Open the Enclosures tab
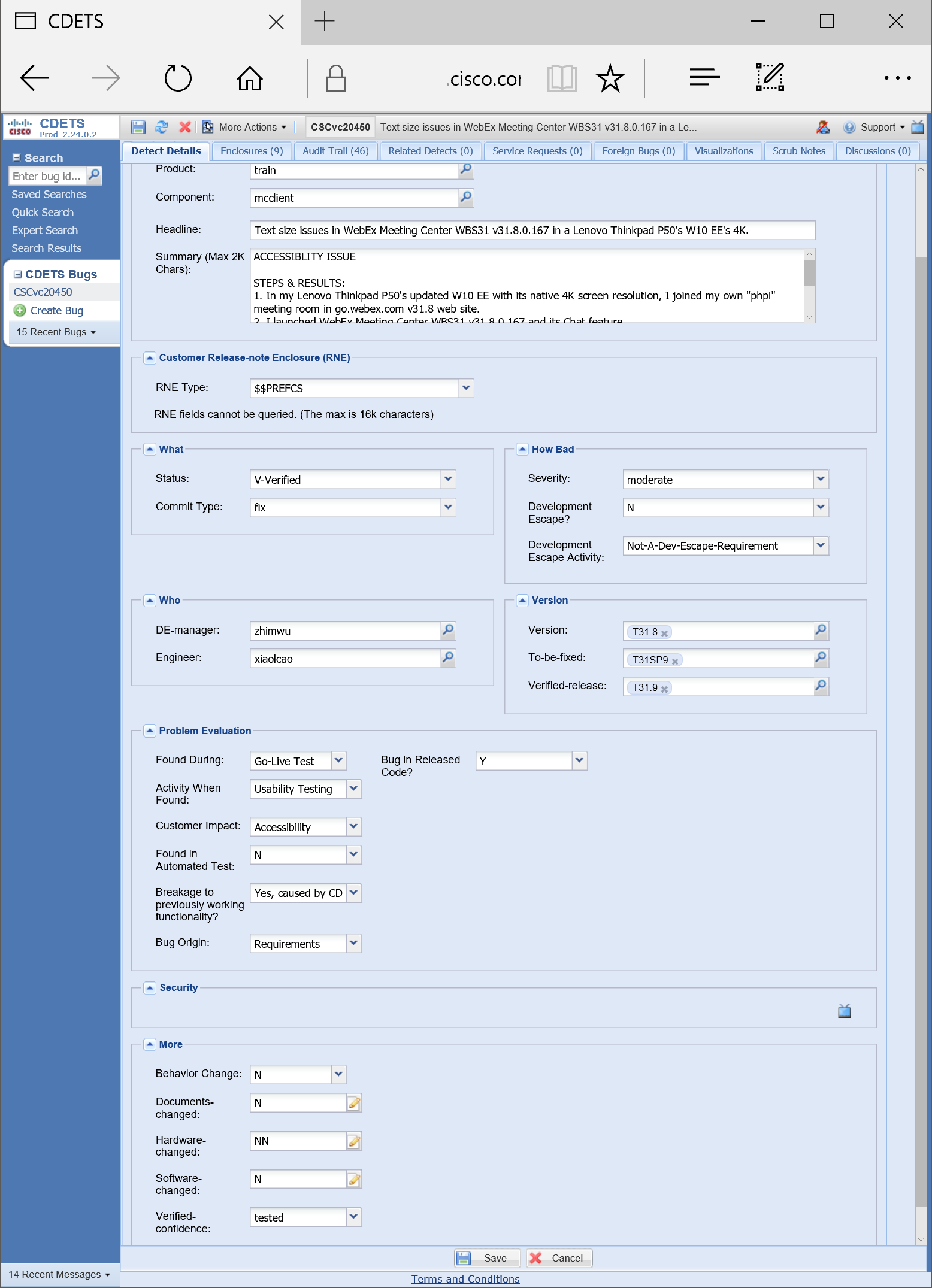Screen dimensions: 932x1288 (x=252, y=151)
